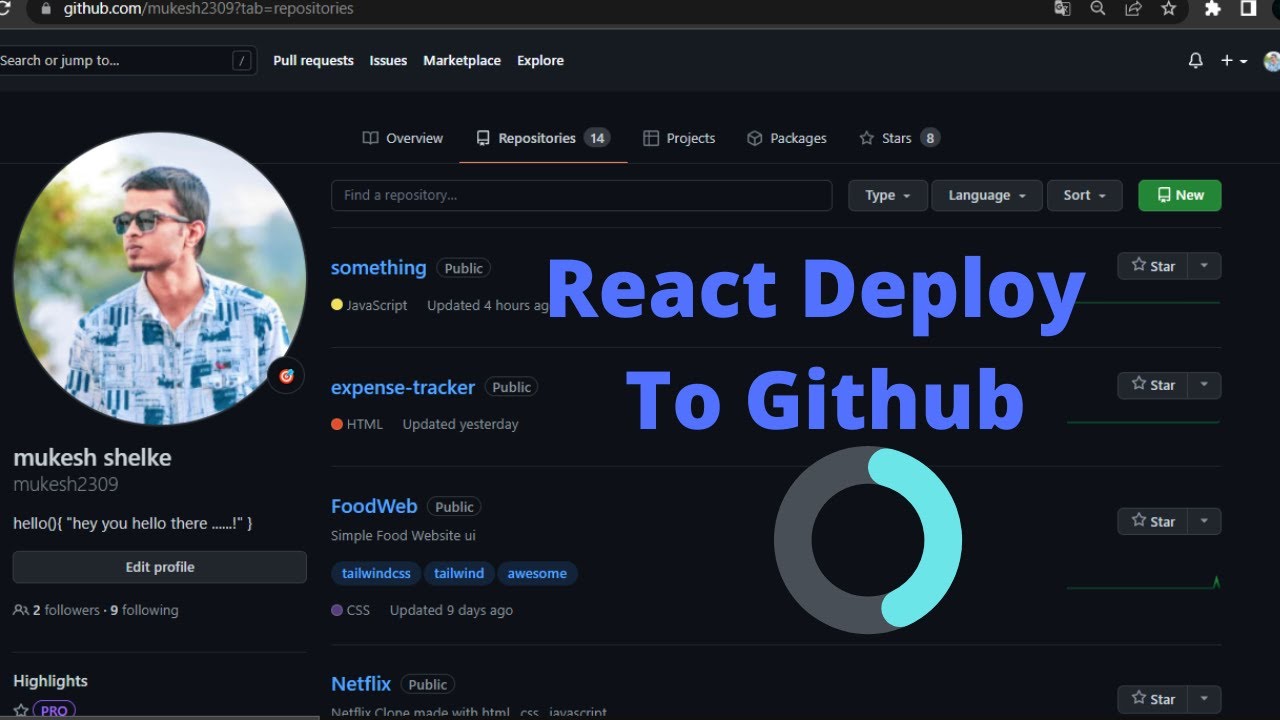Open Marketplace in header
Viewport: 1280px width, 720px height.
462,60
